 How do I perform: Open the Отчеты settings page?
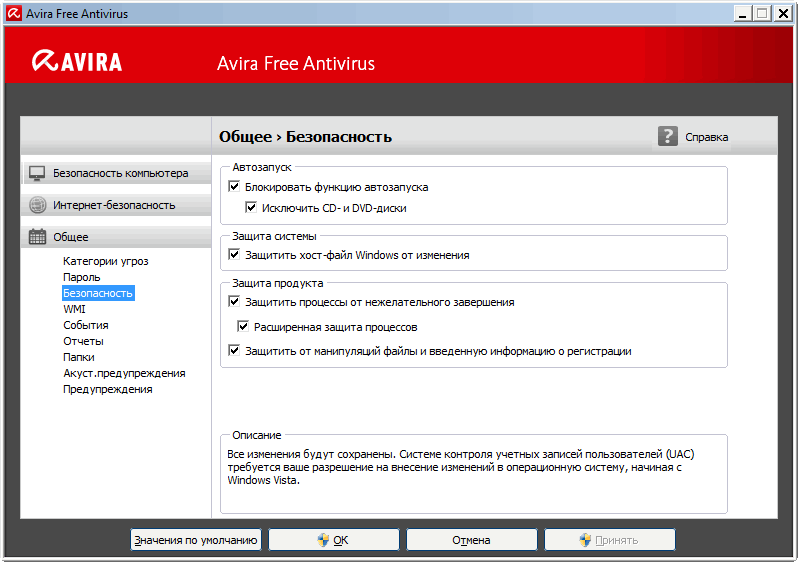pos(83,341)
